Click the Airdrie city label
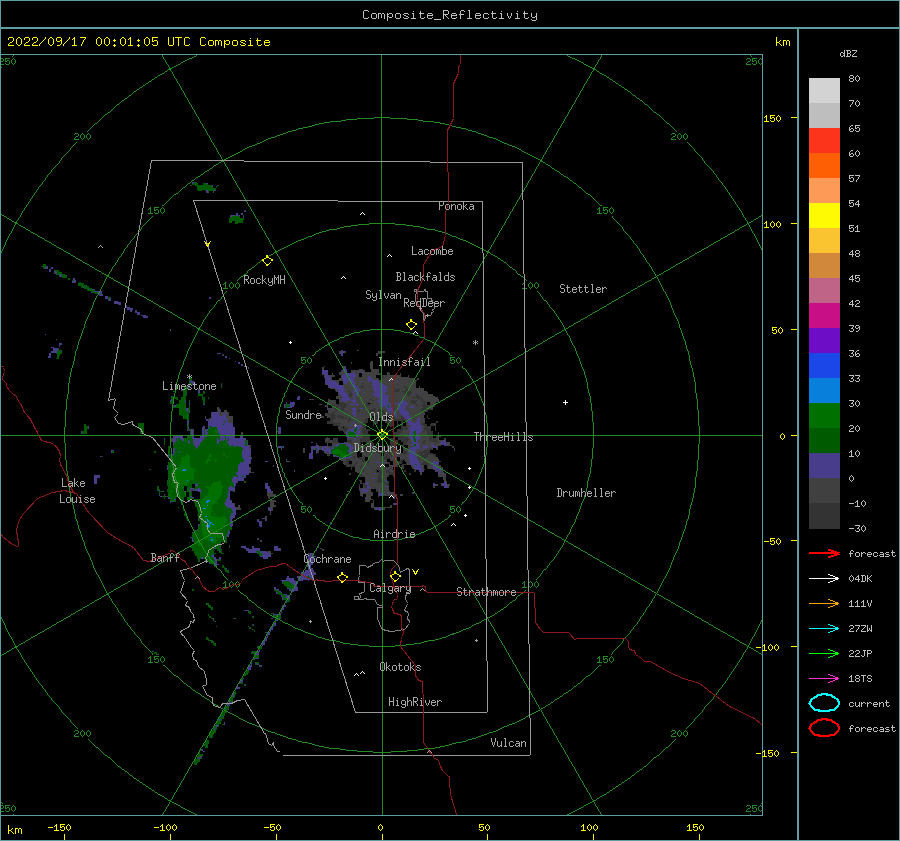900x841 pixels. coord(394,534)
